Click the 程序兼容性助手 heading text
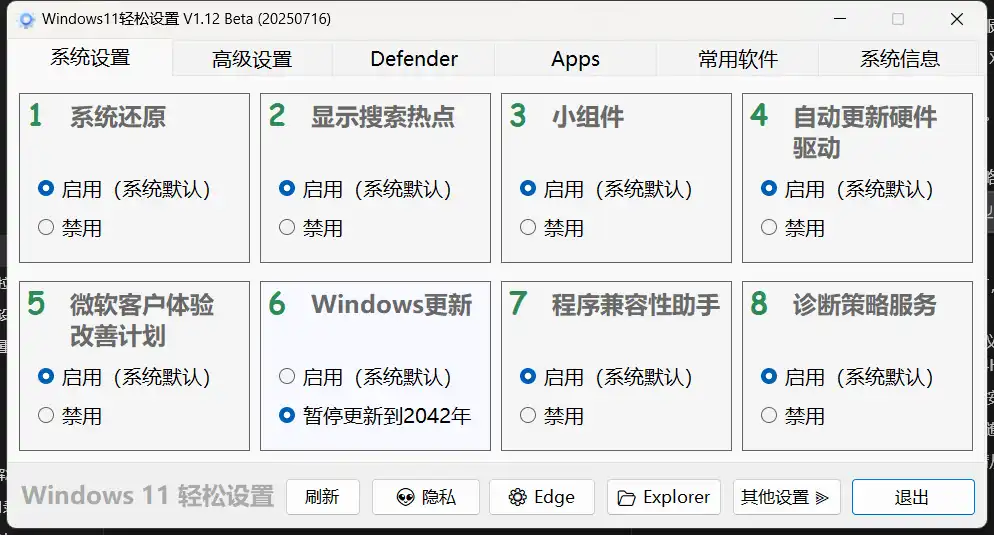This screenshot has width=994, height=535. tap(636, 305)
